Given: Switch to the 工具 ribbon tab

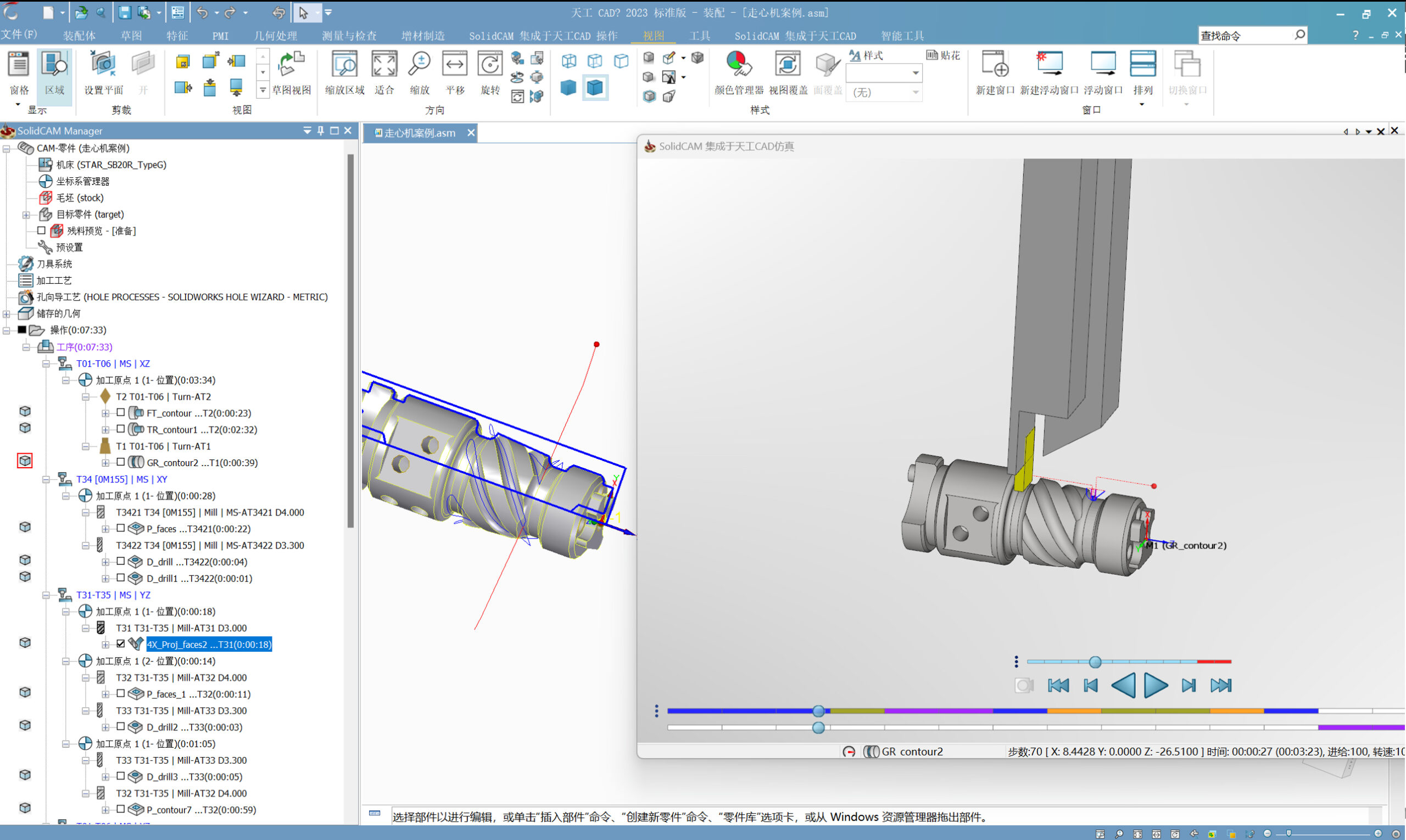Looking at the screenshot, I should 700,36.
